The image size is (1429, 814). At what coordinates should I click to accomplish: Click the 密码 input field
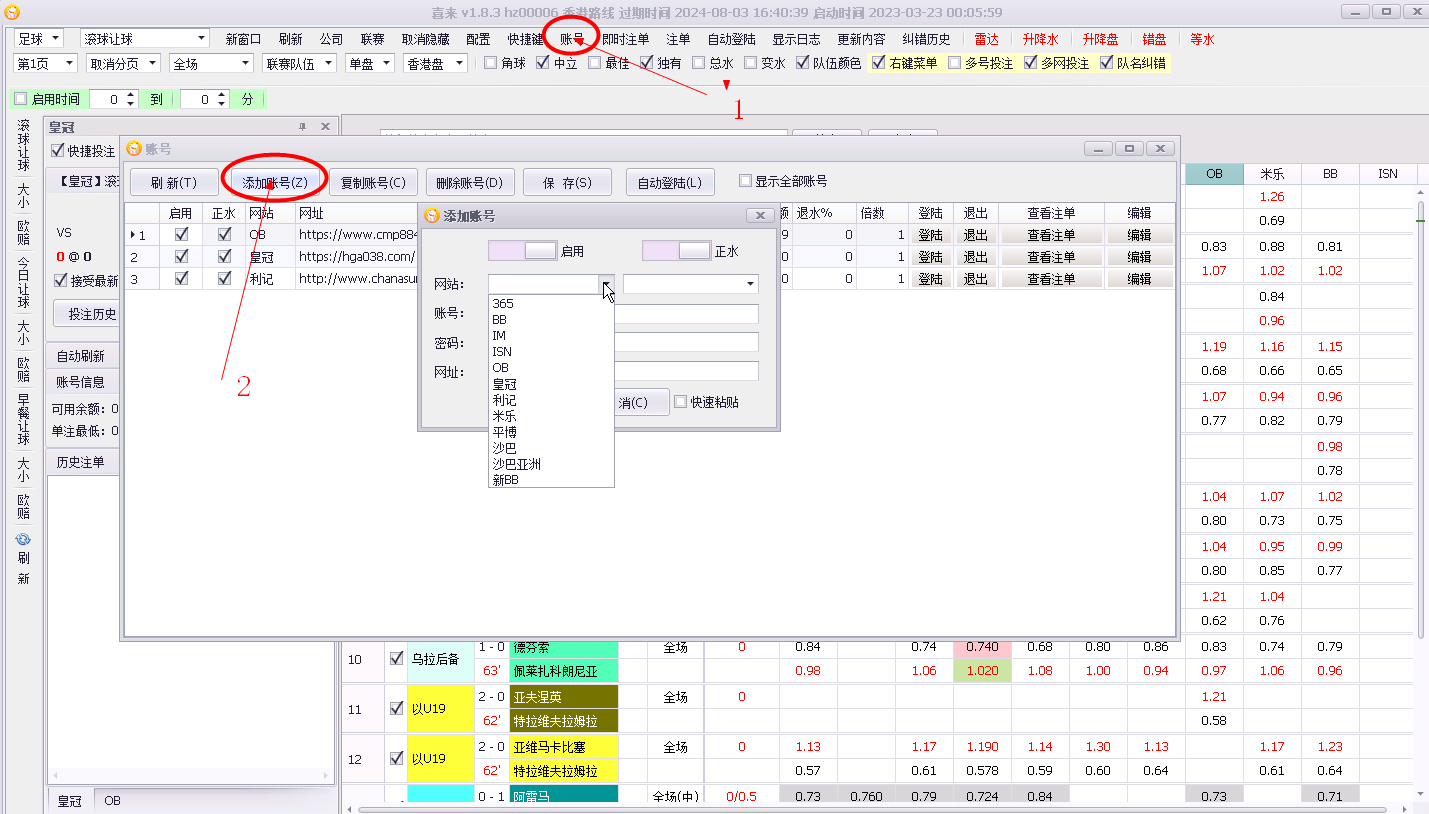point(623,342)
